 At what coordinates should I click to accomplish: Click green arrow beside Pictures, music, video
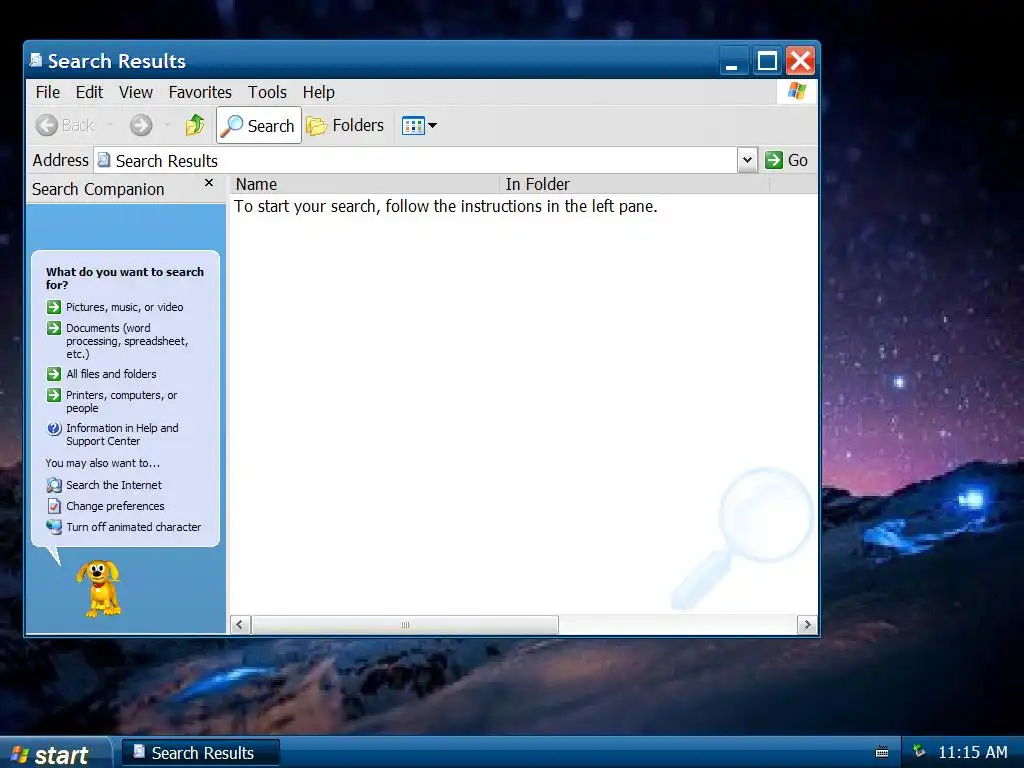(x=54, y=307)
